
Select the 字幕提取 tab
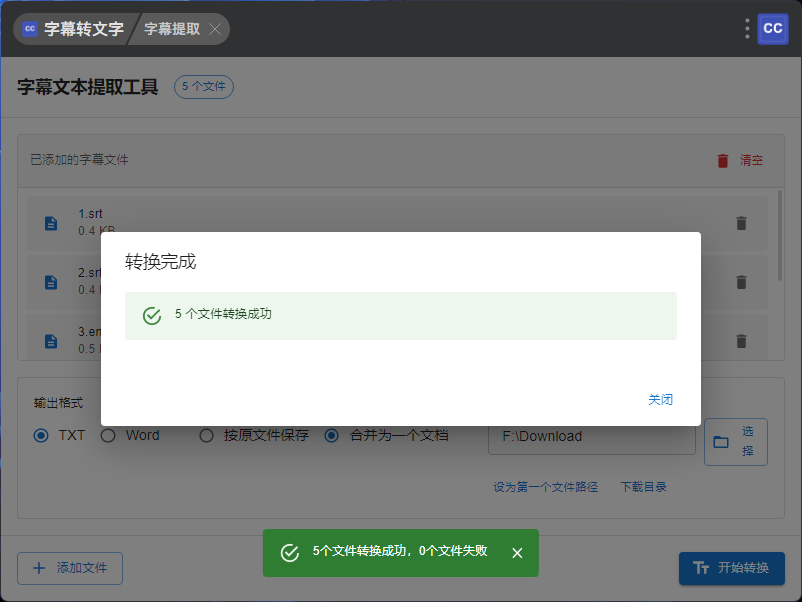click(172, 29)
